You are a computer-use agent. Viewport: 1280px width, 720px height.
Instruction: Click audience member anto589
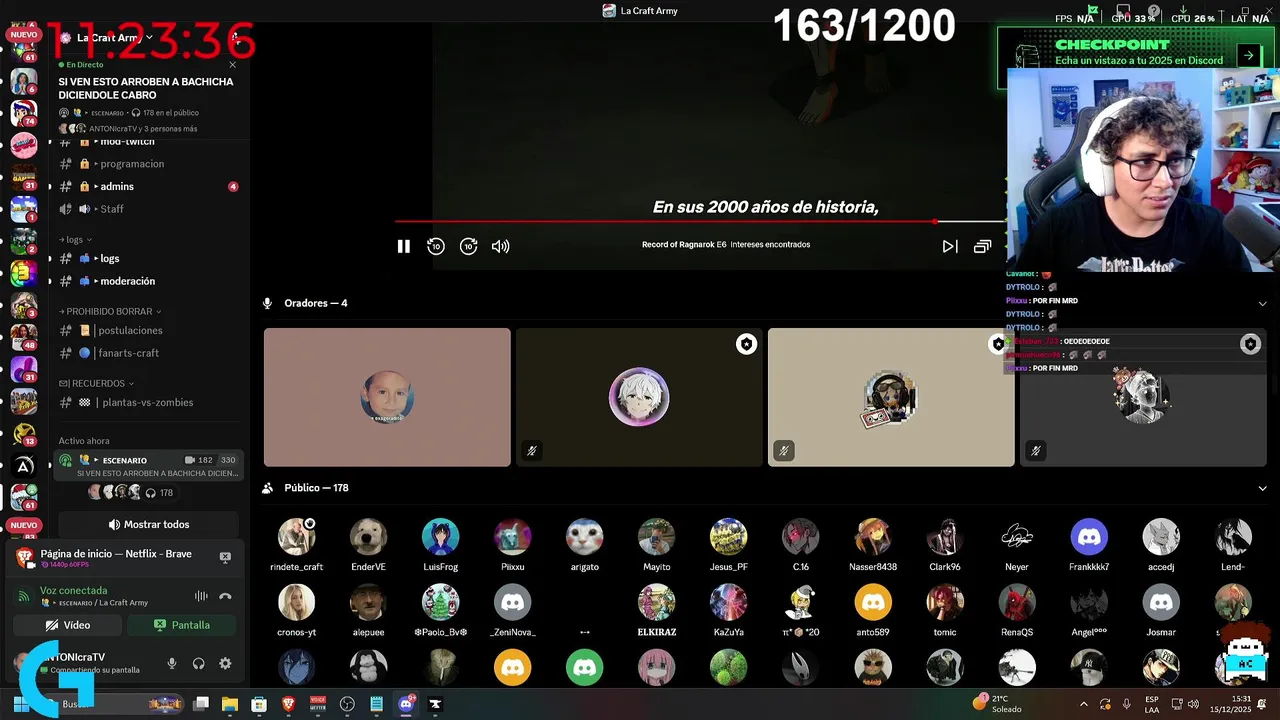(x=873, y=610)
